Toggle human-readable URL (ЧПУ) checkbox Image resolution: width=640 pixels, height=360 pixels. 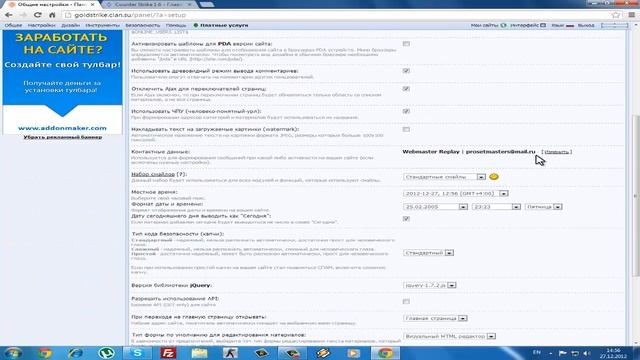tap(406, 111)
